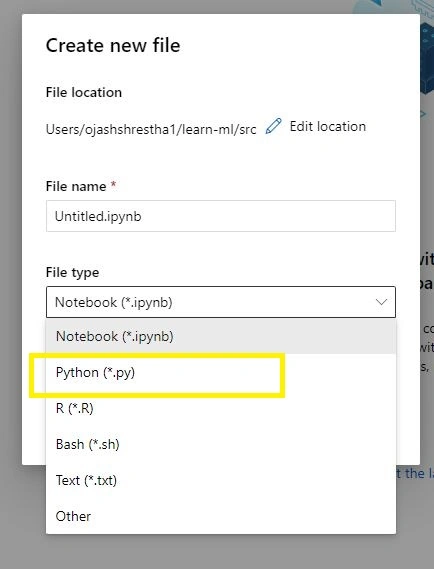The height and width of the screenshot is (569, 434).
Task: Click the Edit location link text
Action: tap(328, 126)
